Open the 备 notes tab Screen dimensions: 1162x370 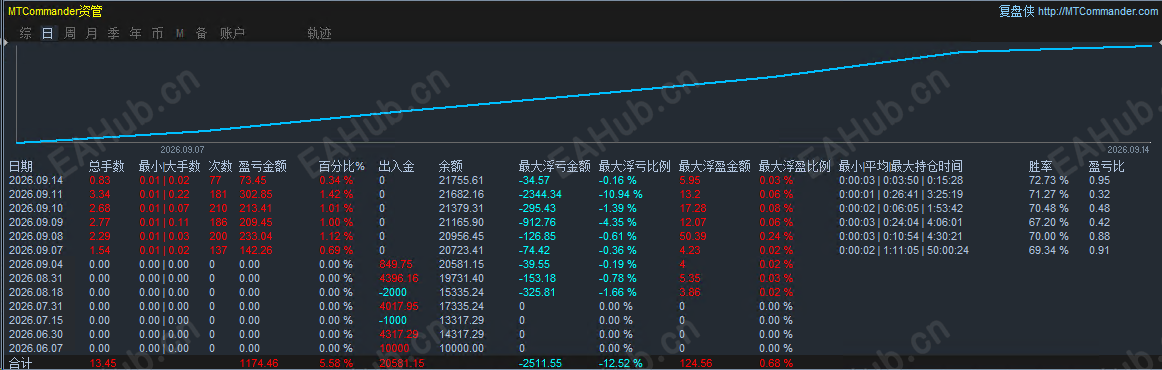[202, 33]
